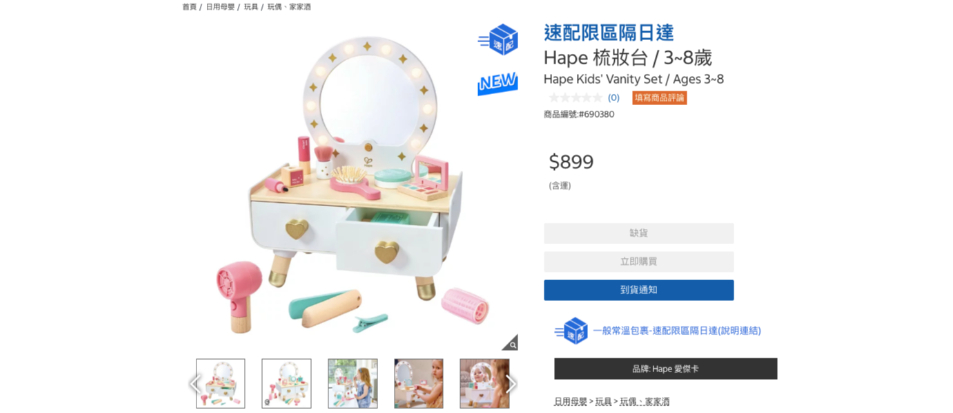Click the 品牌: Hape 愛傑卡 brand bar
This screenshot has height=413, width=953.
666,369
